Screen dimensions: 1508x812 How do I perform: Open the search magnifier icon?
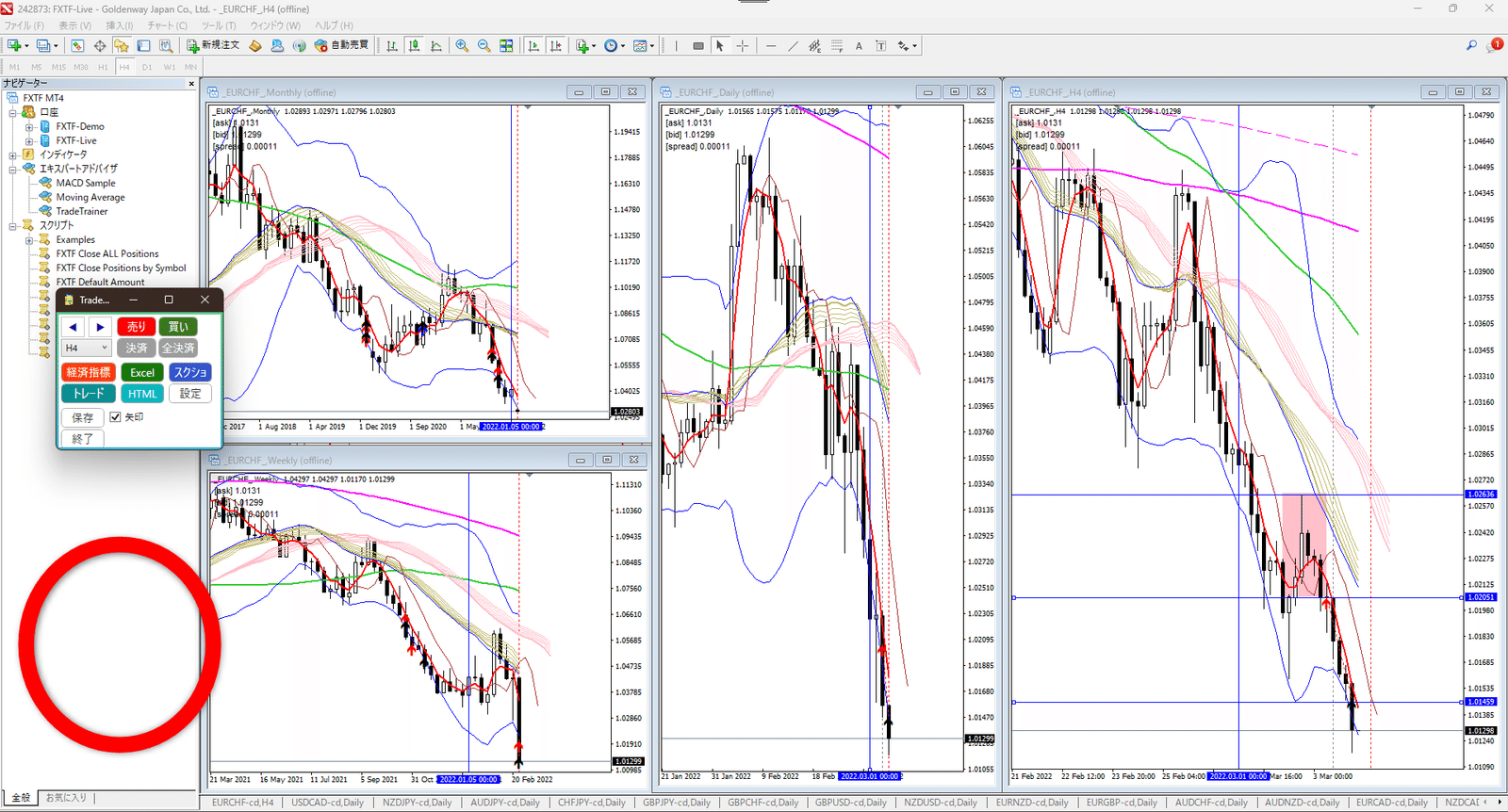1471,45
